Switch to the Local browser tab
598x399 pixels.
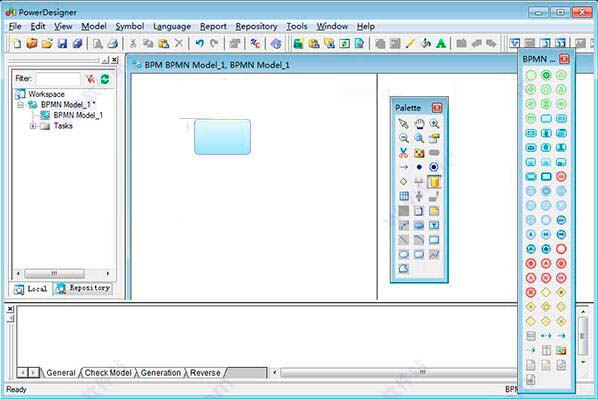[x=31, y=289]
